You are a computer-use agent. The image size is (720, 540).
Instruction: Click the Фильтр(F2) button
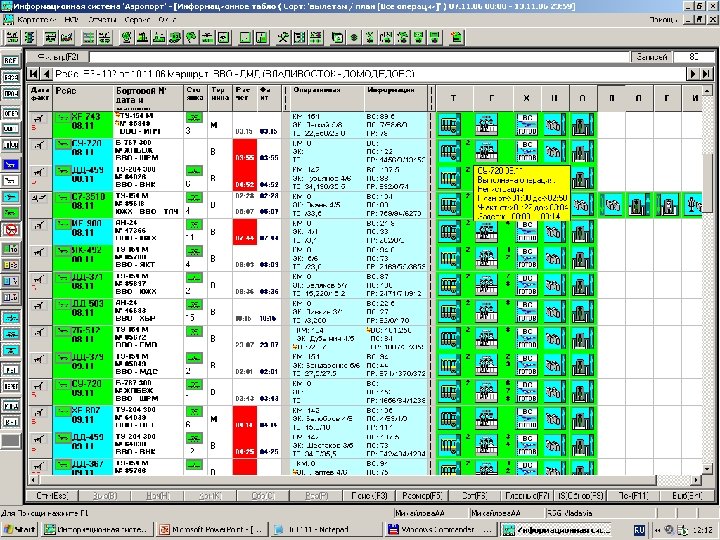tap(58, 57)
